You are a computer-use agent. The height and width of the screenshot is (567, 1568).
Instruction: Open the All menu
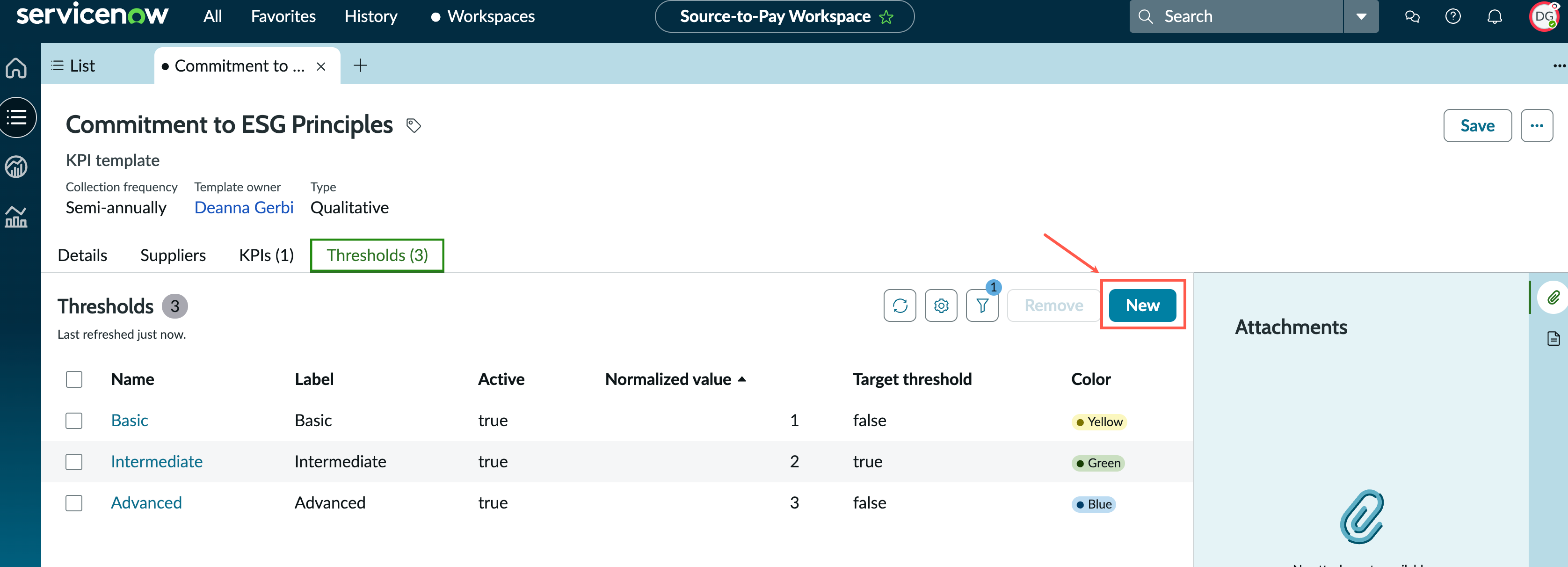coord(212,16)
